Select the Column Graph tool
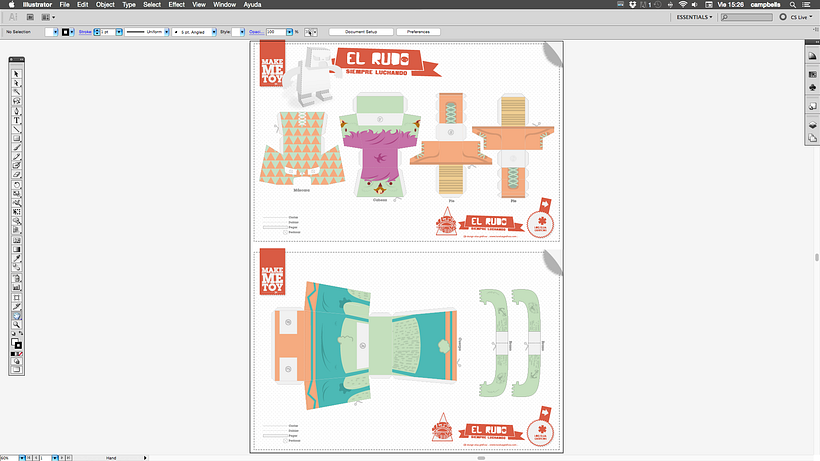The height and width of the screenshot is (461, 820). pyautogui.click(x=16, y=287)
